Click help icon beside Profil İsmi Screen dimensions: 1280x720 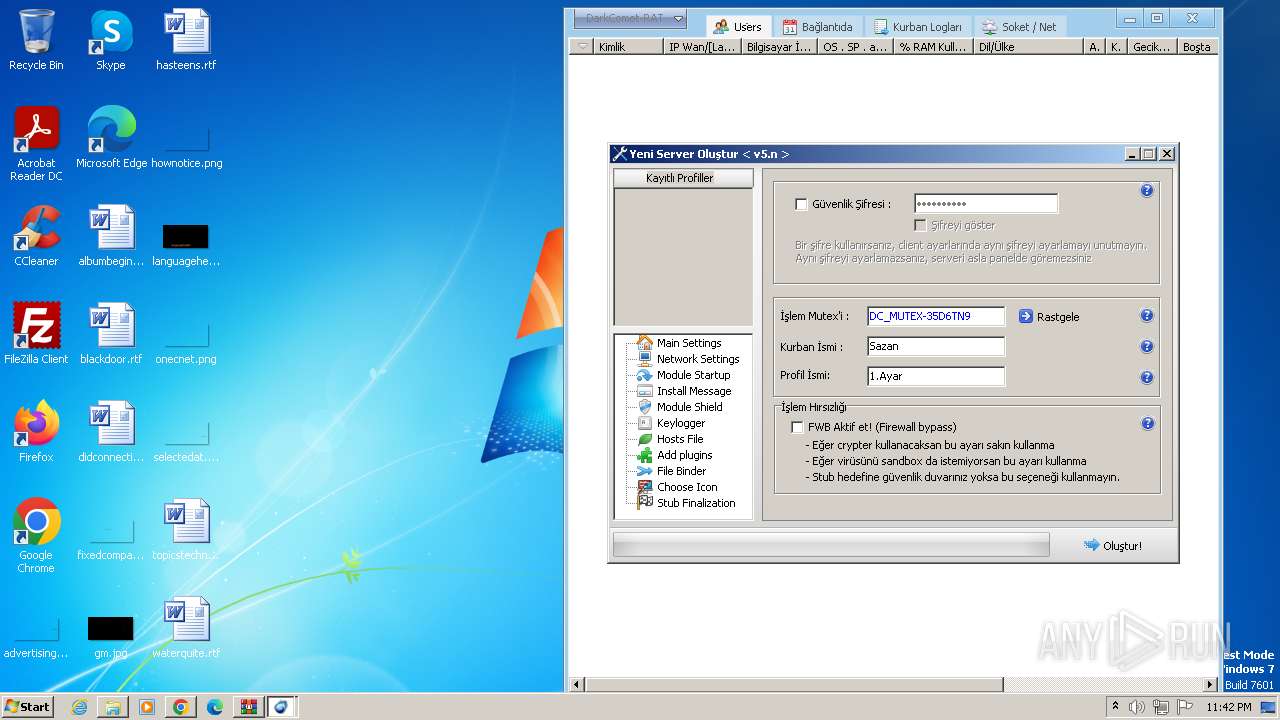(x=1147, y=377)
